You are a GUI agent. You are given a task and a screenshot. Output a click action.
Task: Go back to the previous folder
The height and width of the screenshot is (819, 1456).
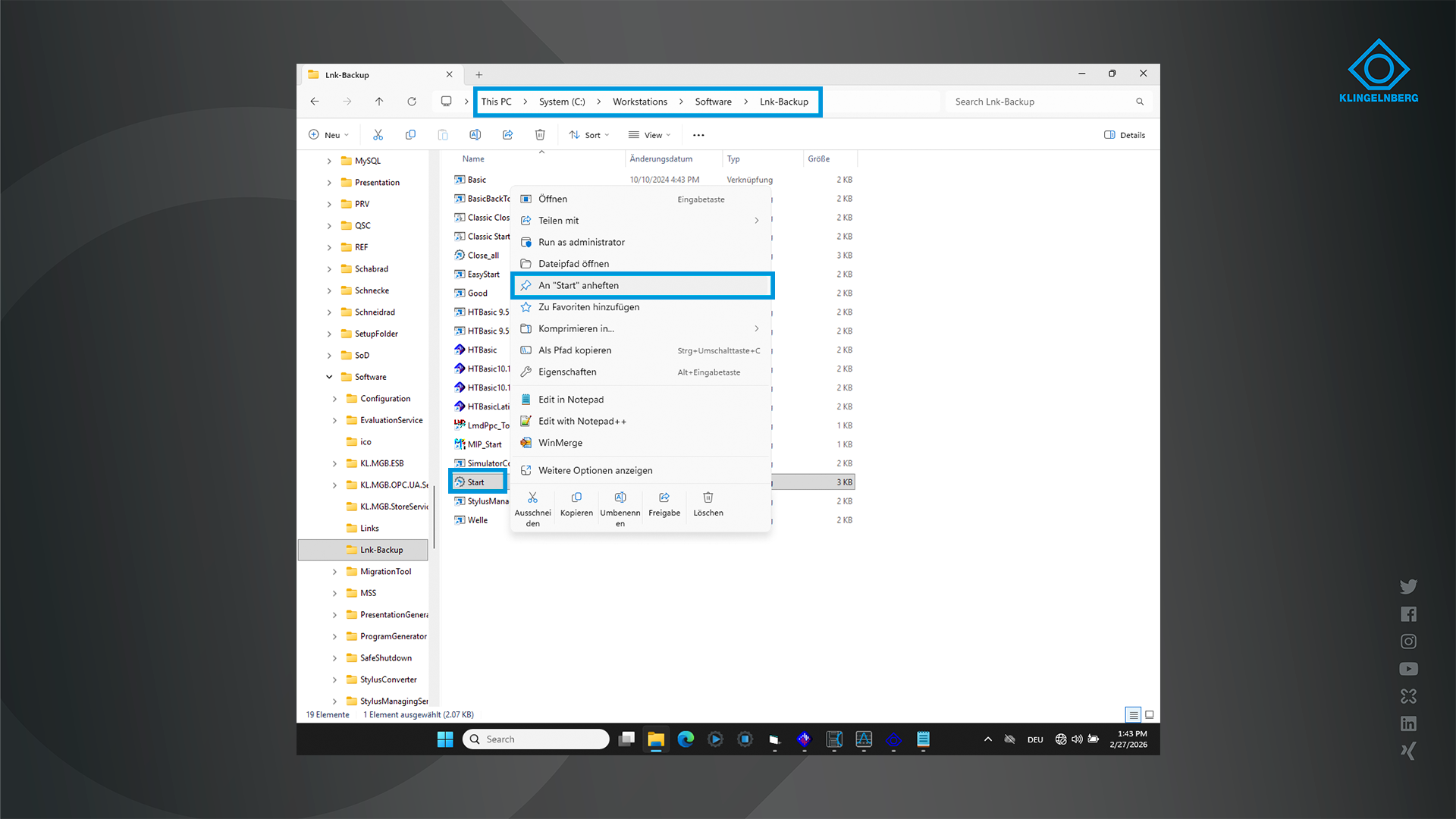coord(315,102)
